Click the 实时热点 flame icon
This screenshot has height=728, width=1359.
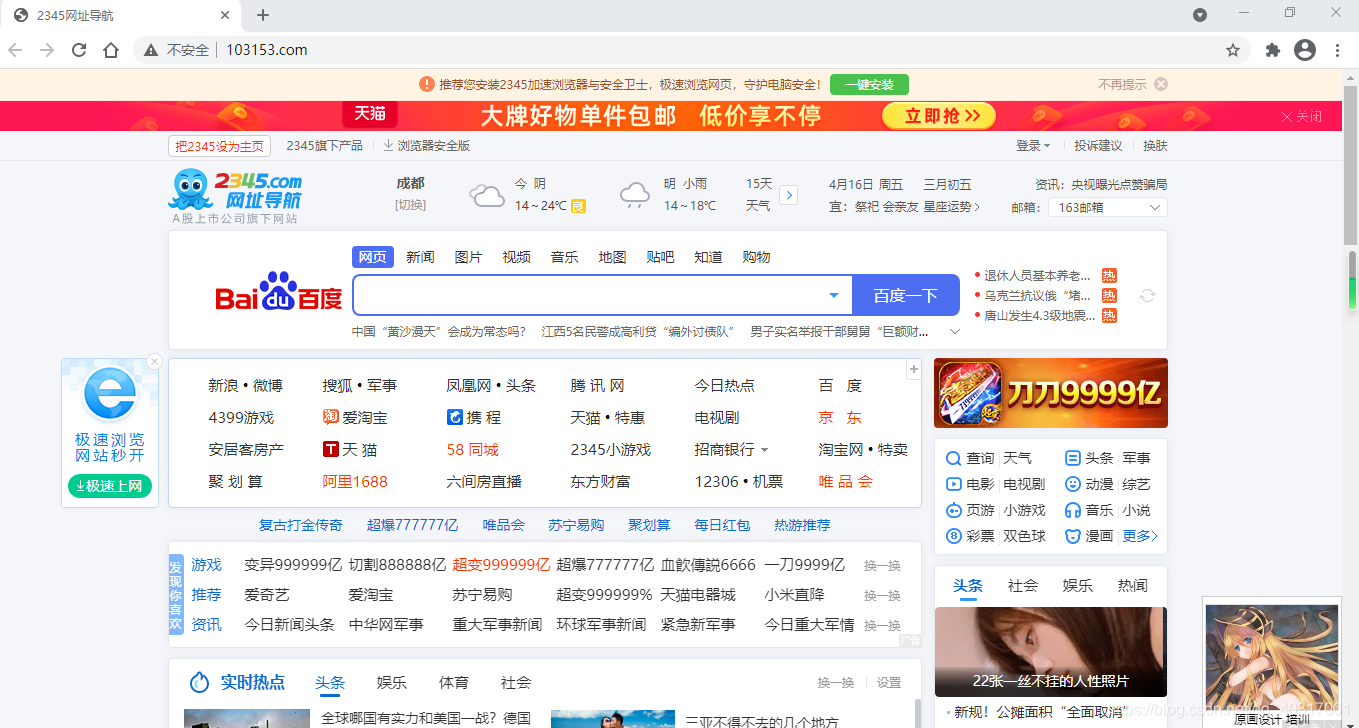(x=200, y=682)
